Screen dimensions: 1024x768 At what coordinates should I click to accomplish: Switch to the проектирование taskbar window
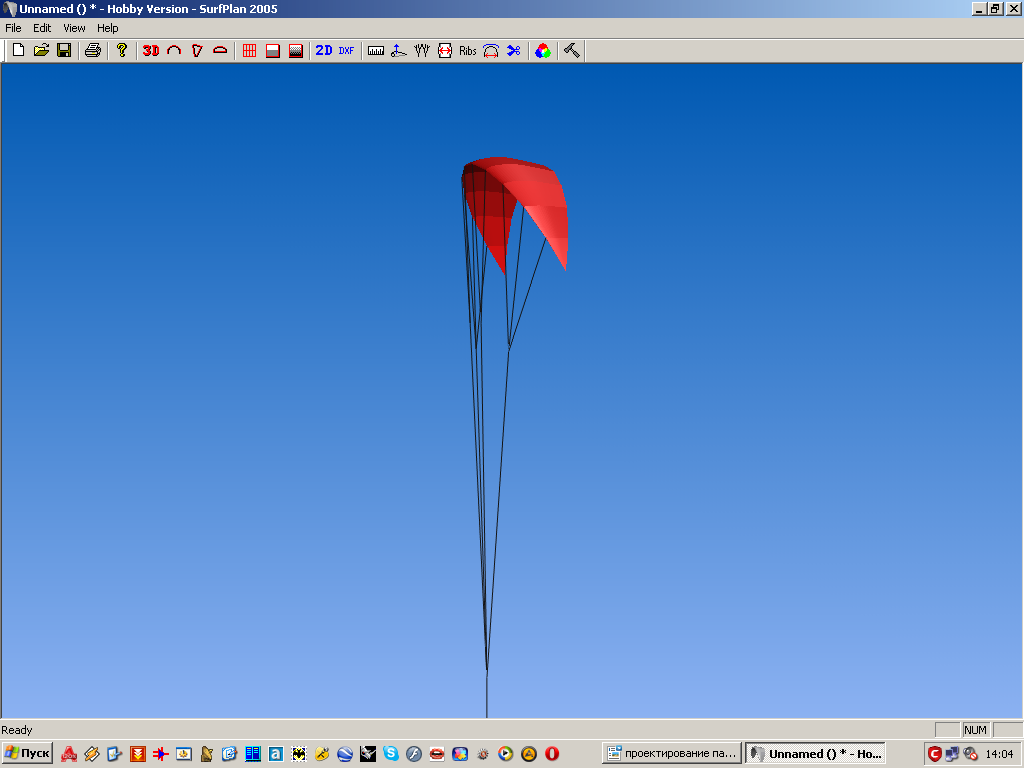coord(673,753)
